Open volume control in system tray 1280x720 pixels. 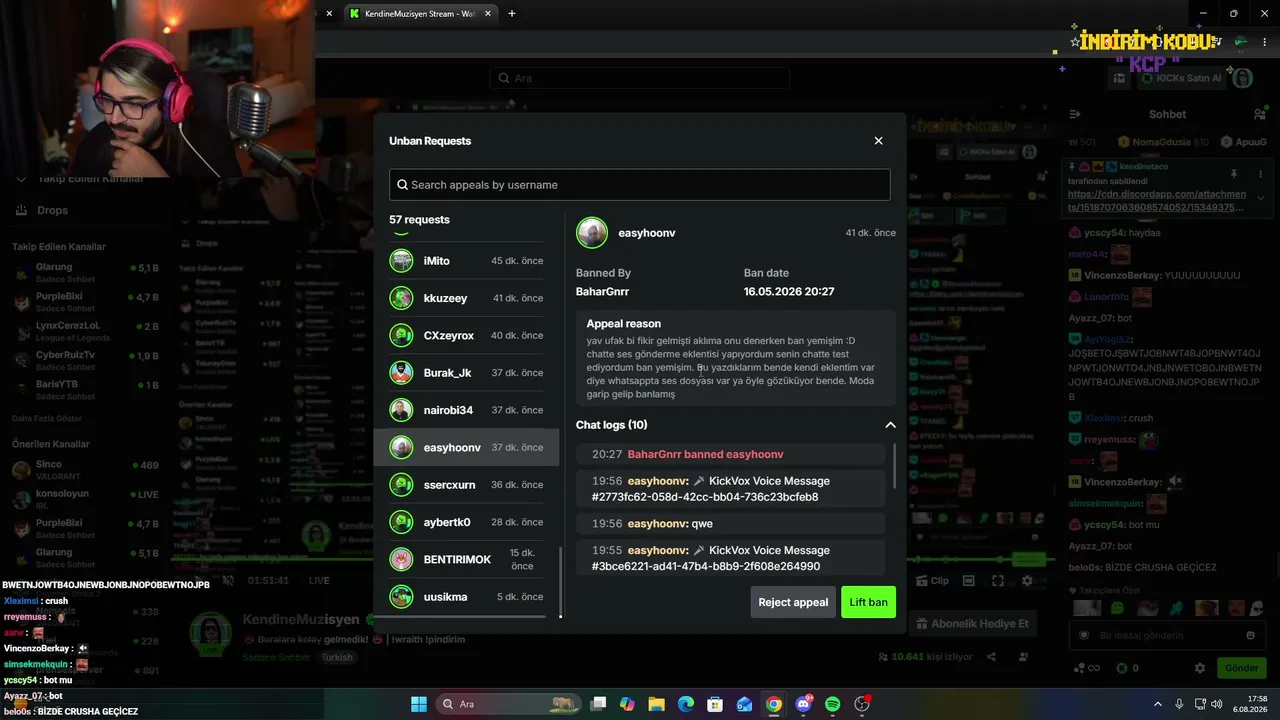1218,704
